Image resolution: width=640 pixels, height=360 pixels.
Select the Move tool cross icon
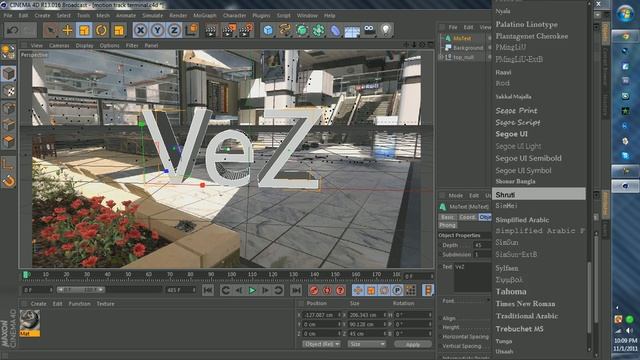point(67,30)
